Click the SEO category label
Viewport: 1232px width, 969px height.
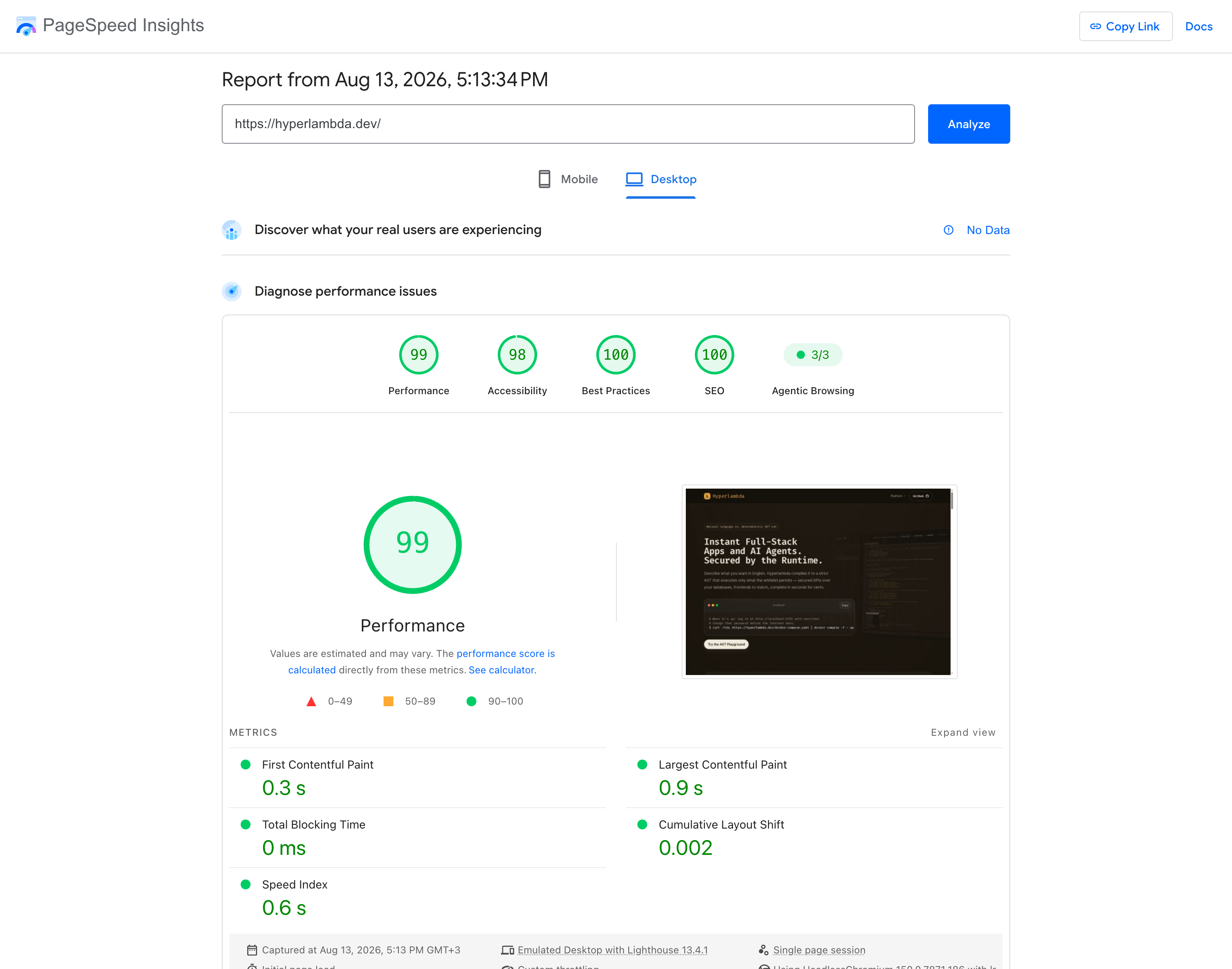click(715, 391)
